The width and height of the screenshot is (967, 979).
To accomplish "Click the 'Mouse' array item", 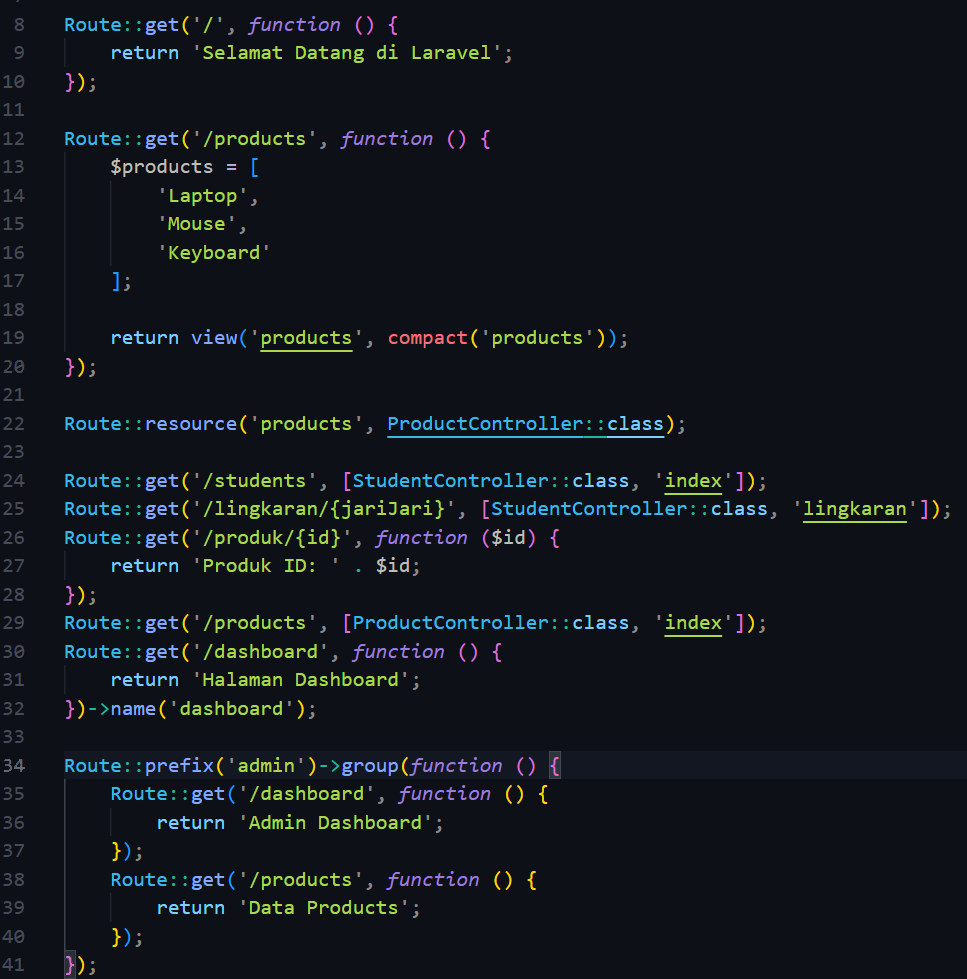I will point(197,224).
